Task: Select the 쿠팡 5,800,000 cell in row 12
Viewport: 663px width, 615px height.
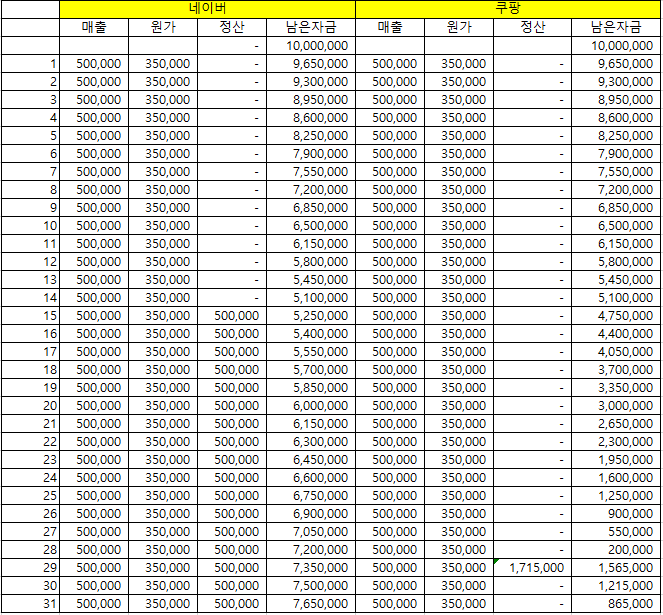Action: [x=616, y=262]
